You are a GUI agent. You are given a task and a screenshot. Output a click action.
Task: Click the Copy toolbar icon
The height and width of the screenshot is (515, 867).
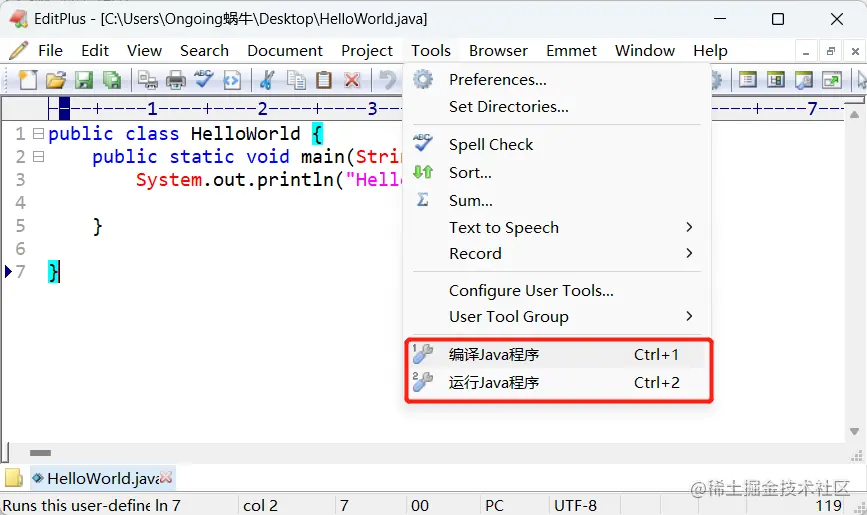click(x=296, y=80)
